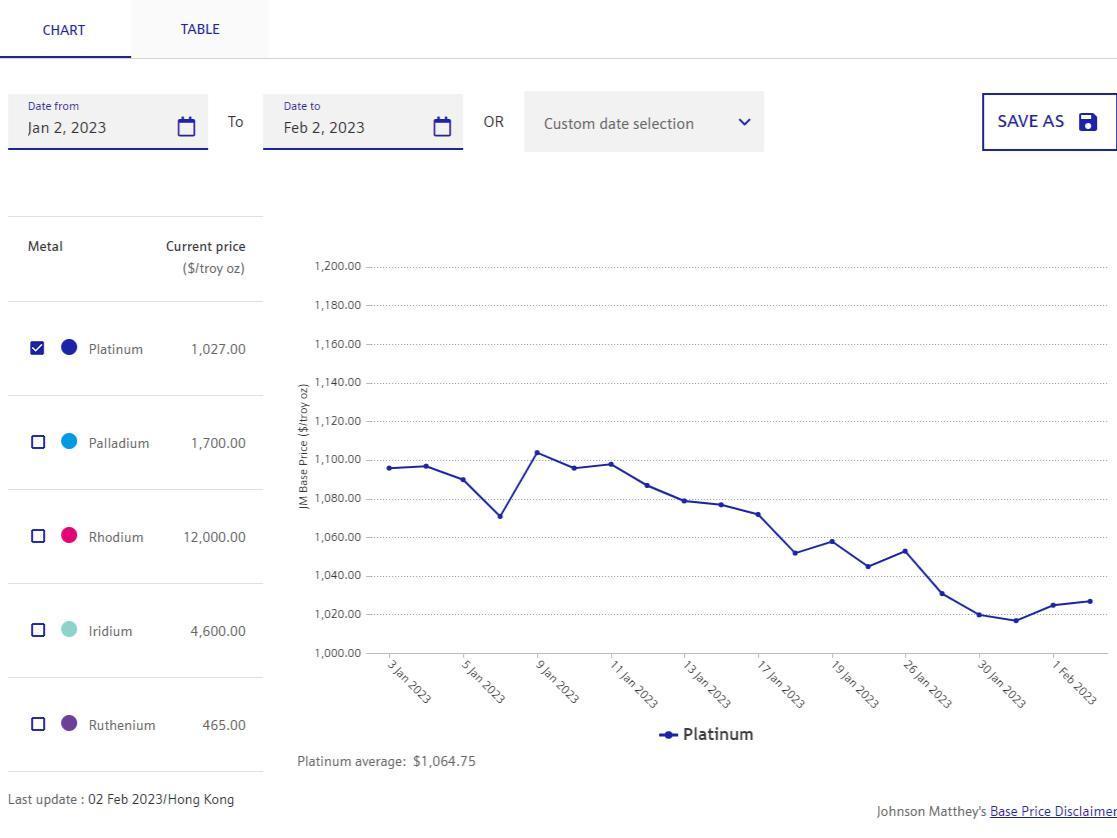
Task: Click the Platinum legend marker below chart
Action: [668, 735]
